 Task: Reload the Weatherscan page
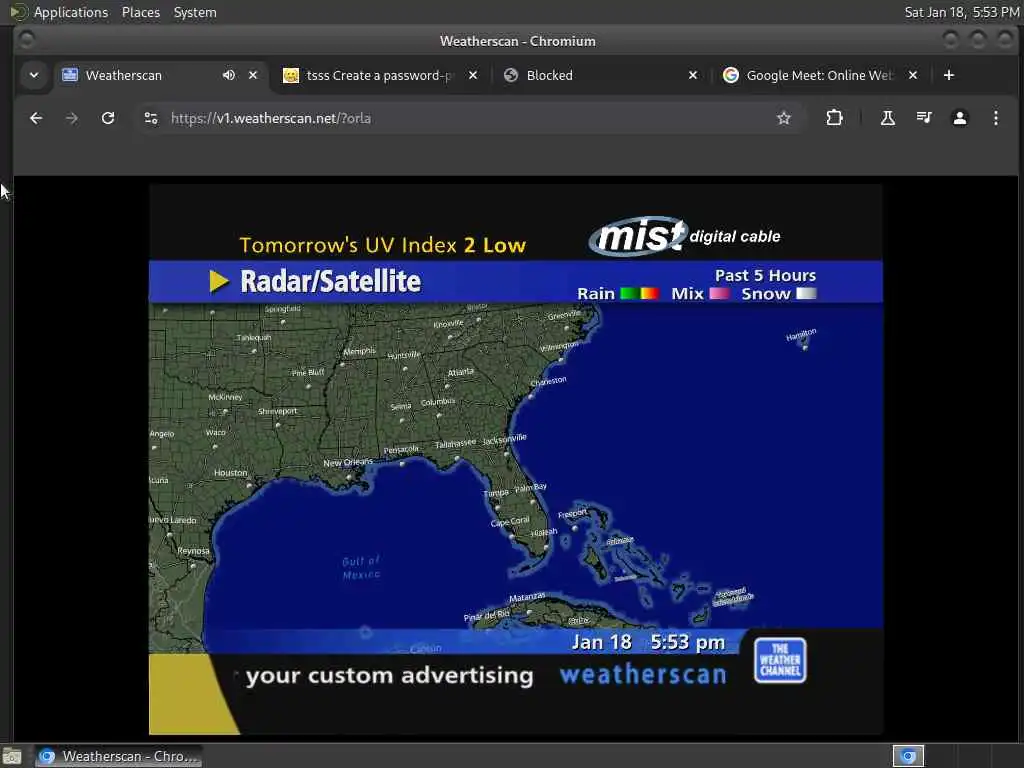pos(108,118)
